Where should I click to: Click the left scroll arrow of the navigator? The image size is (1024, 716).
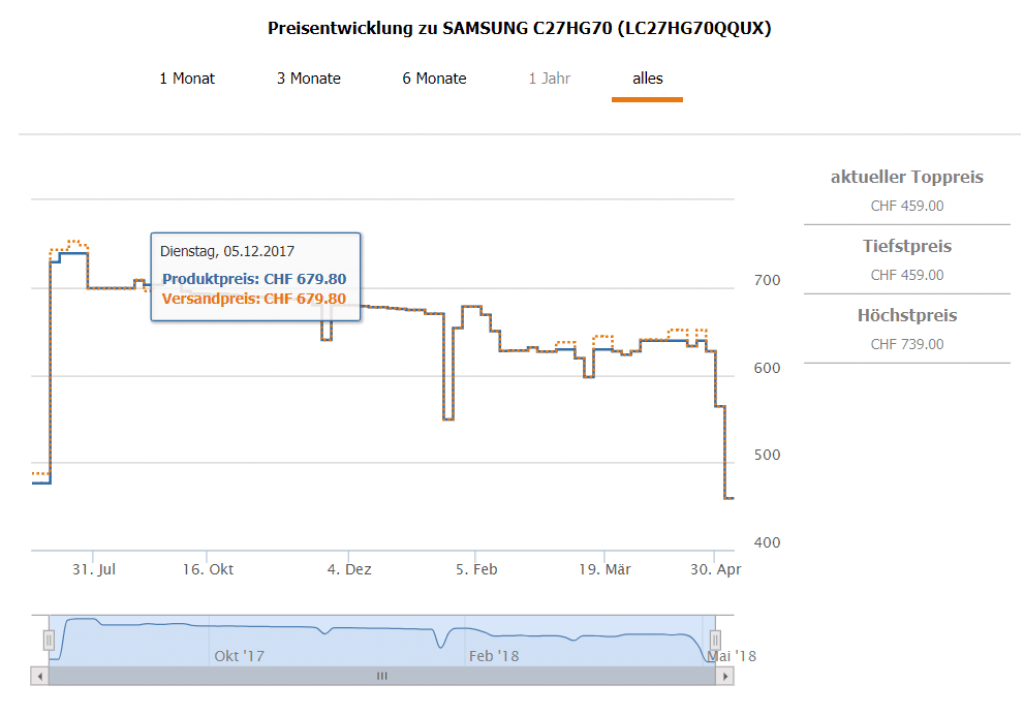40,676
